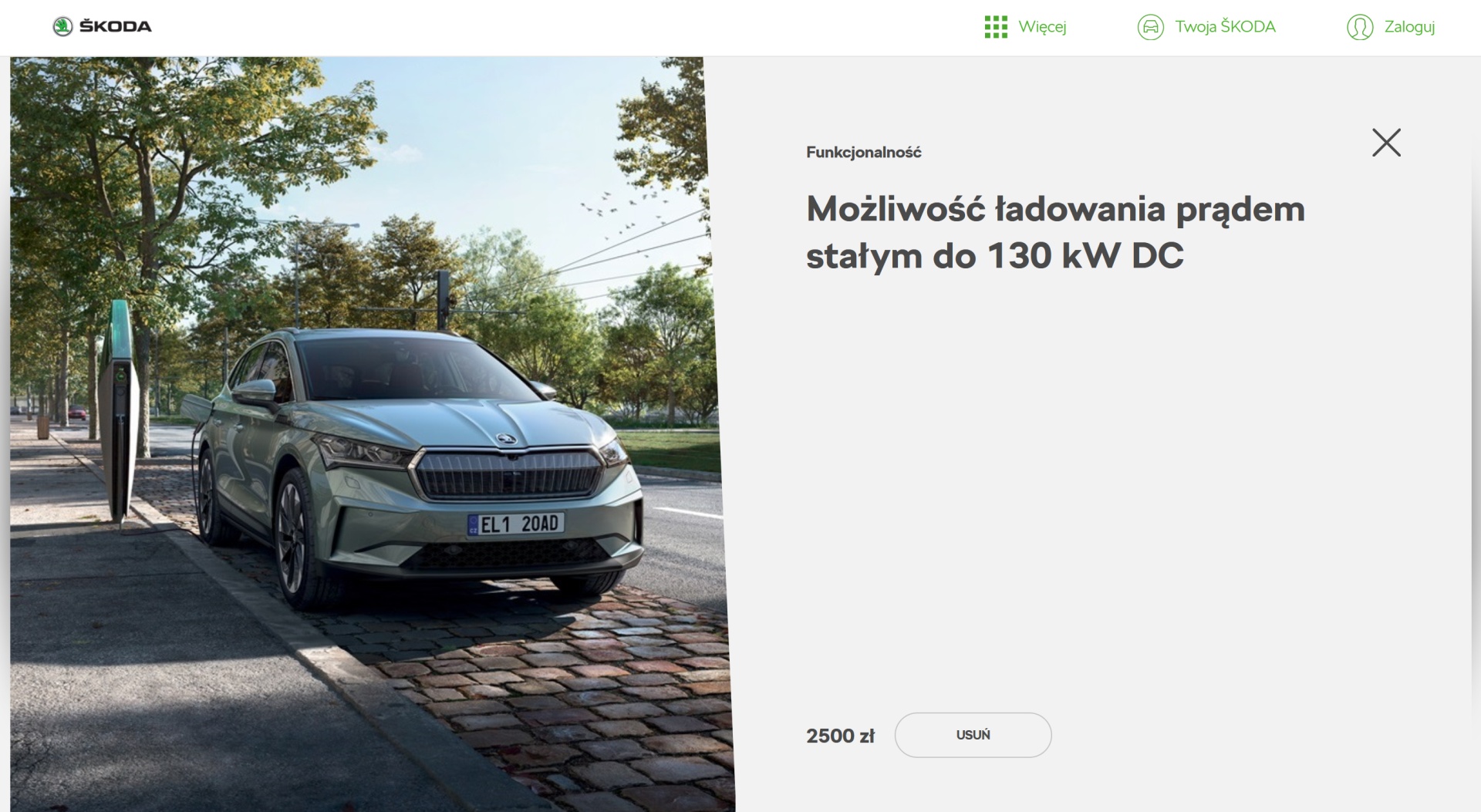
Task: Click the car's front grille
Action: click(509, 473)
